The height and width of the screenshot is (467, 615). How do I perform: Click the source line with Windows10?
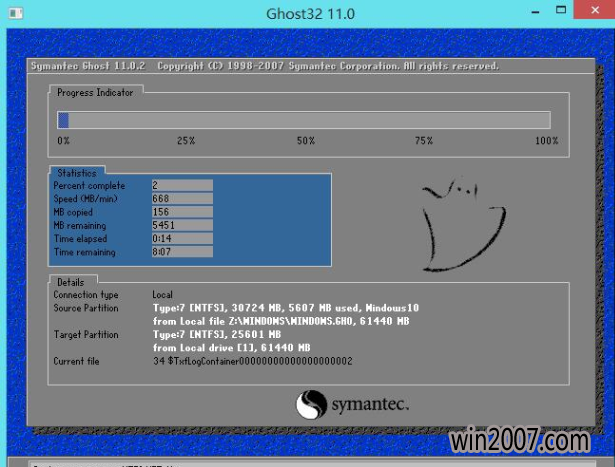[286, 308]
